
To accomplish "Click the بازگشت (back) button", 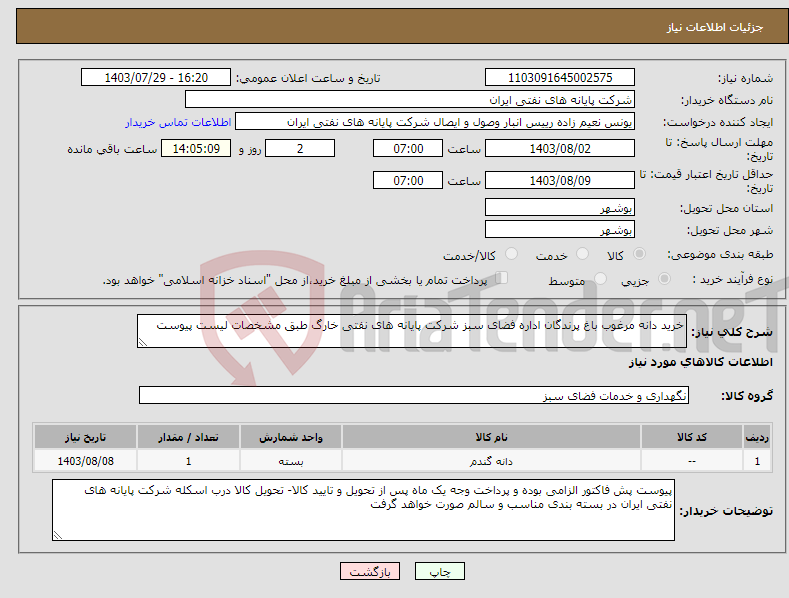I will pos(370,571).
